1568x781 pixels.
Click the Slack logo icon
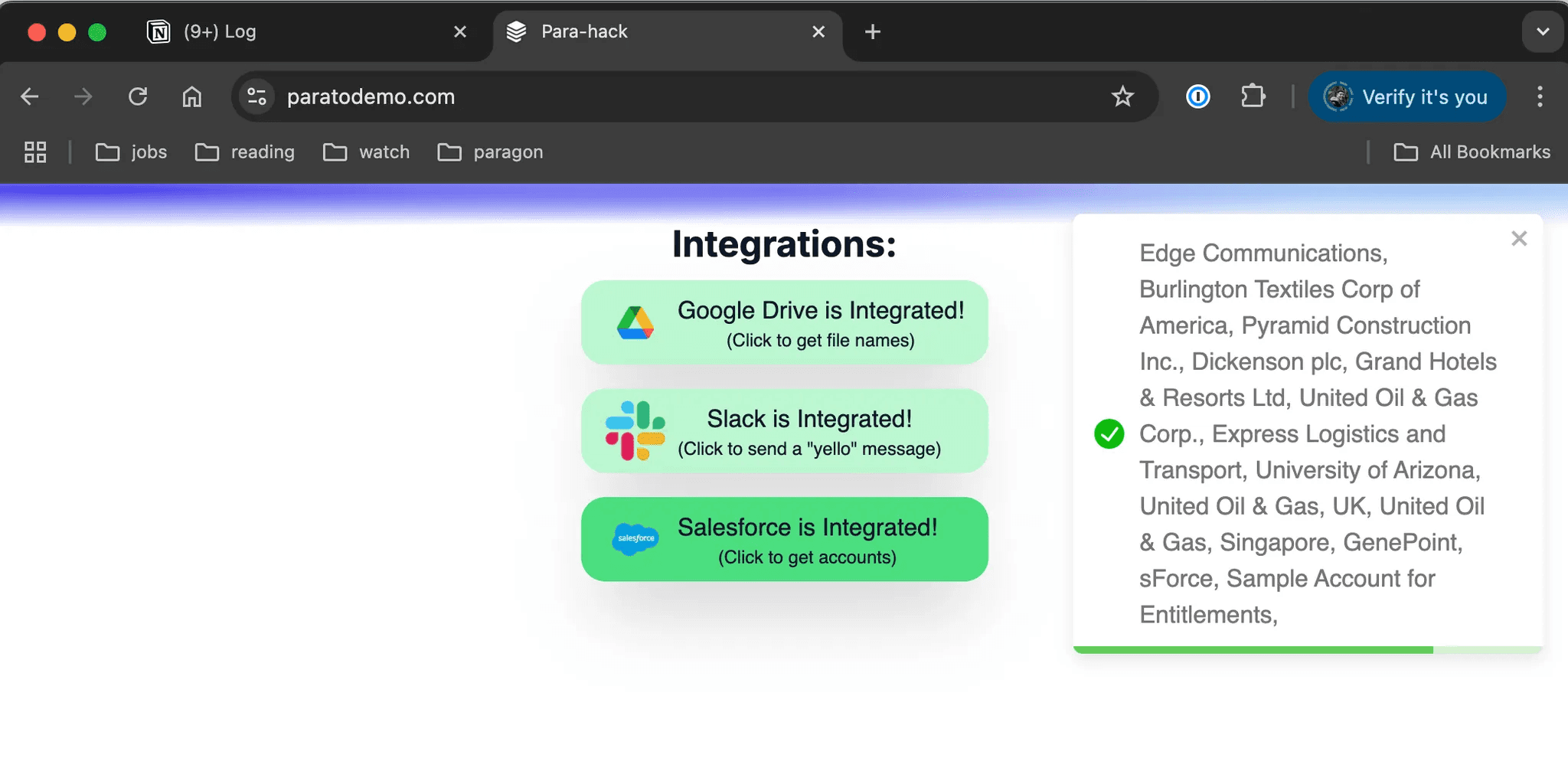pyautogui.click(x=635, y=430)
